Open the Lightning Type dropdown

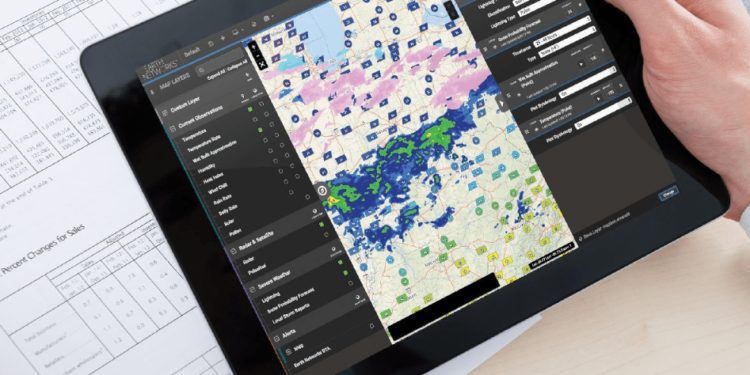(537, 8)
